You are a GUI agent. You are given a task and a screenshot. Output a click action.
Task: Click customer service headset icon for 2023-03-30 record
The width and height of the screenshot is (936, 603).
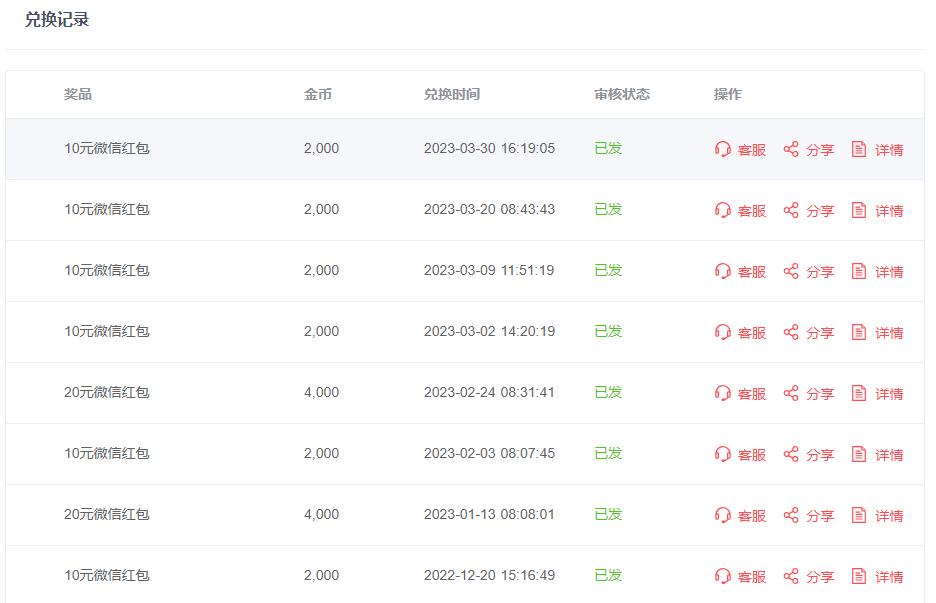tap(722, 149)
